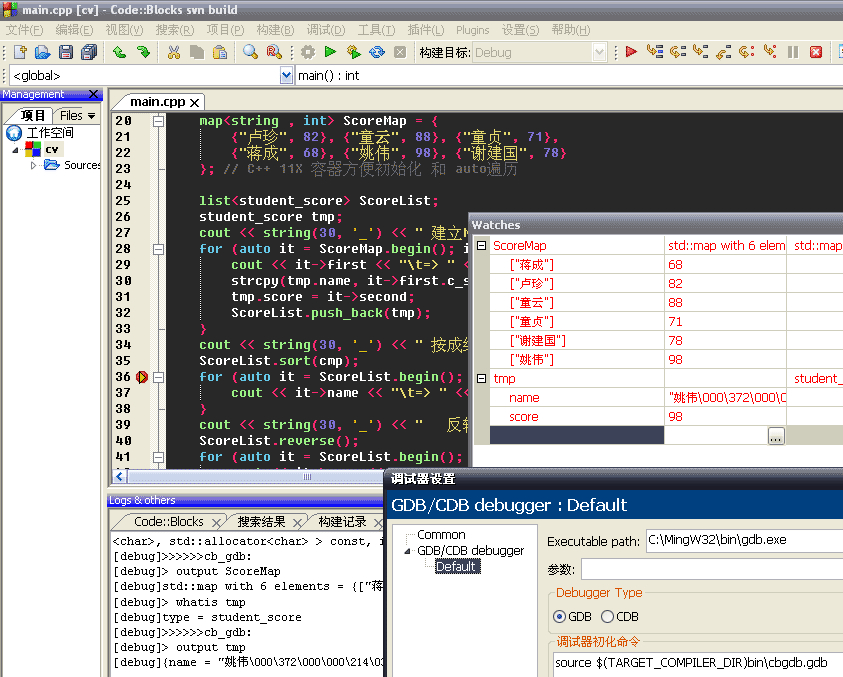This screenshot has width=843, height=677.
Task: Collapse the code fold at line 20
Action: pyautogui.click(x=158, y=121)
